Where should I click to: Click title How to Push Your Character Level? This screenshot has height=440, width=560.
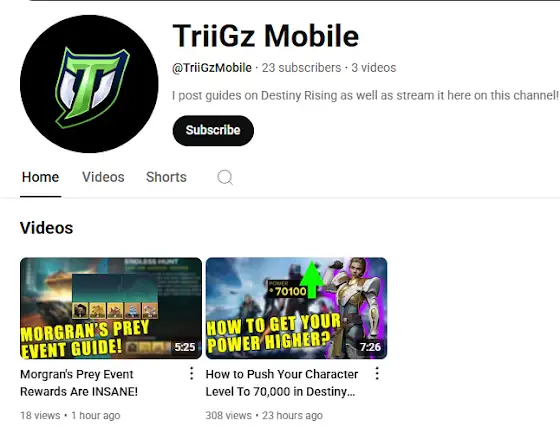[x=282, y=383]
